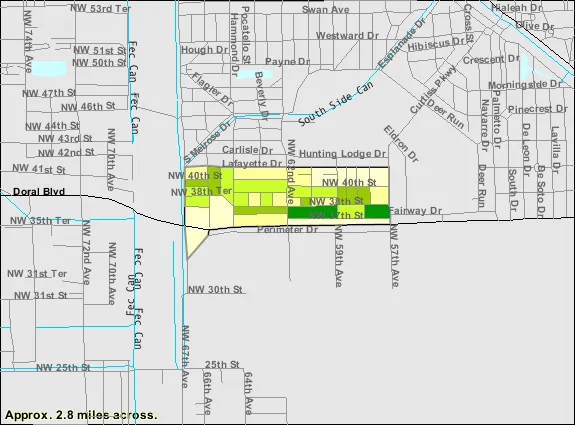Click the Westward Dr label
The height and width of the screenshot is (425, 575).
coord(347,36)
